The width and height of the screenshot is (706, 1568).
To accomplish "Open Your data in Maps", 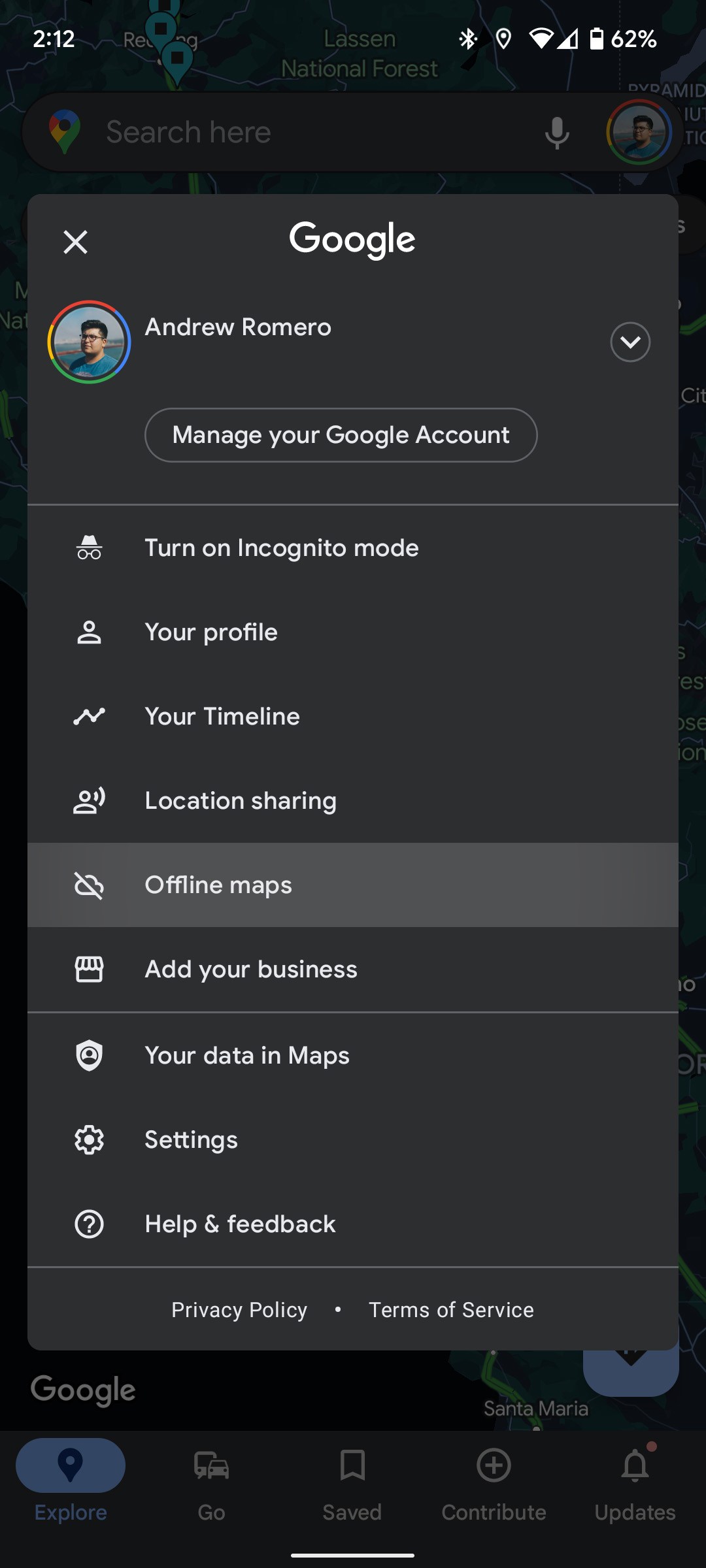I will coord(353,1056).
